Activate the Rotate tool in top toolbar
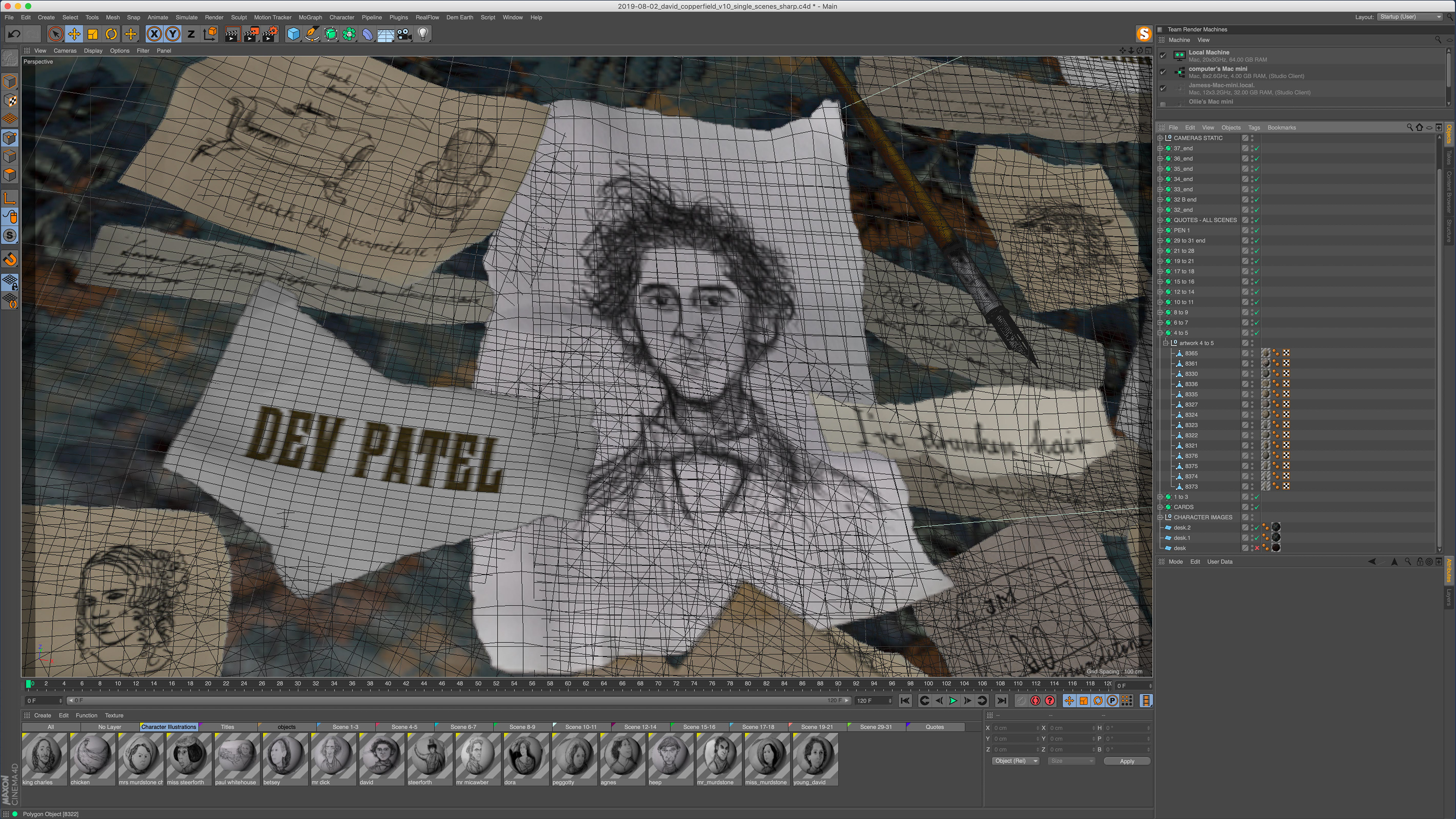1456x819 pixels. (111, 34)
